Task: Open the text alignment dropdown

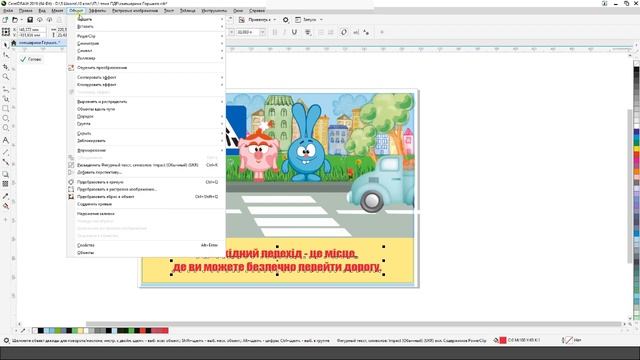Action: coord(308,32)
